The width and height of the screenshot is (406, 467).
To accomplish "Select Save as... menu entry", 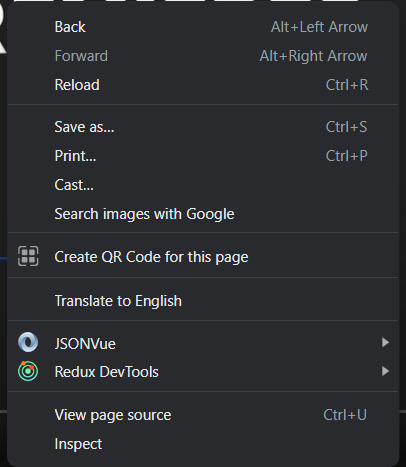I will pos(203,127).
